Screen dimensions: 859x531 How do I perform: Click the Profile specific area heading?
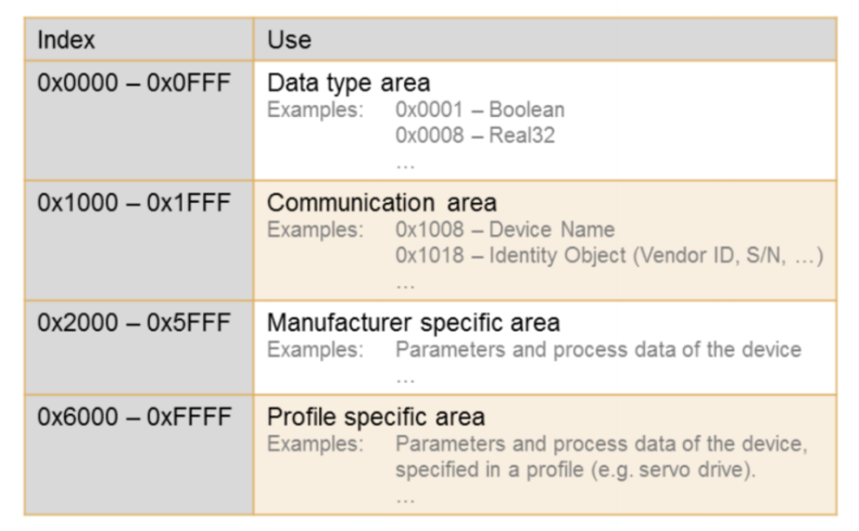[375, 416]
